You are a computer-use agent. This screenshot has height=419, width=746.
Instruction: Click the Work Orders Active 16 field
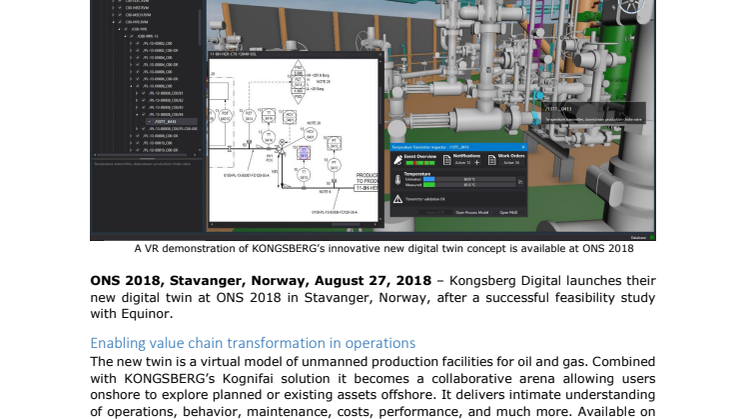click(511, 163)
